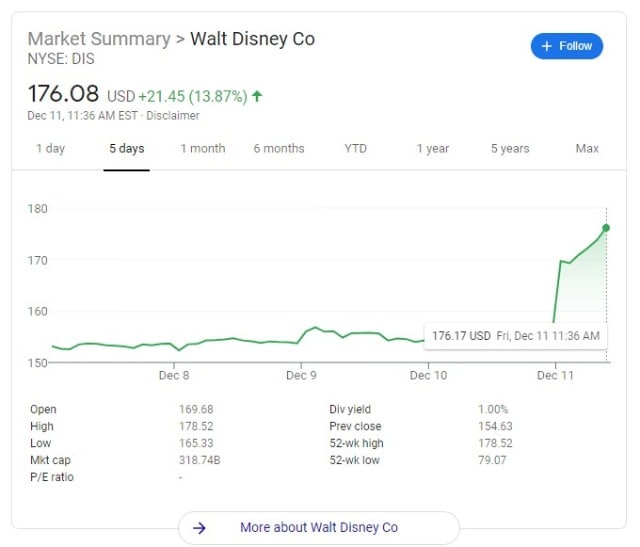
Task: Click the 176.17 USD chart tooltip
Action: point(516,336)
